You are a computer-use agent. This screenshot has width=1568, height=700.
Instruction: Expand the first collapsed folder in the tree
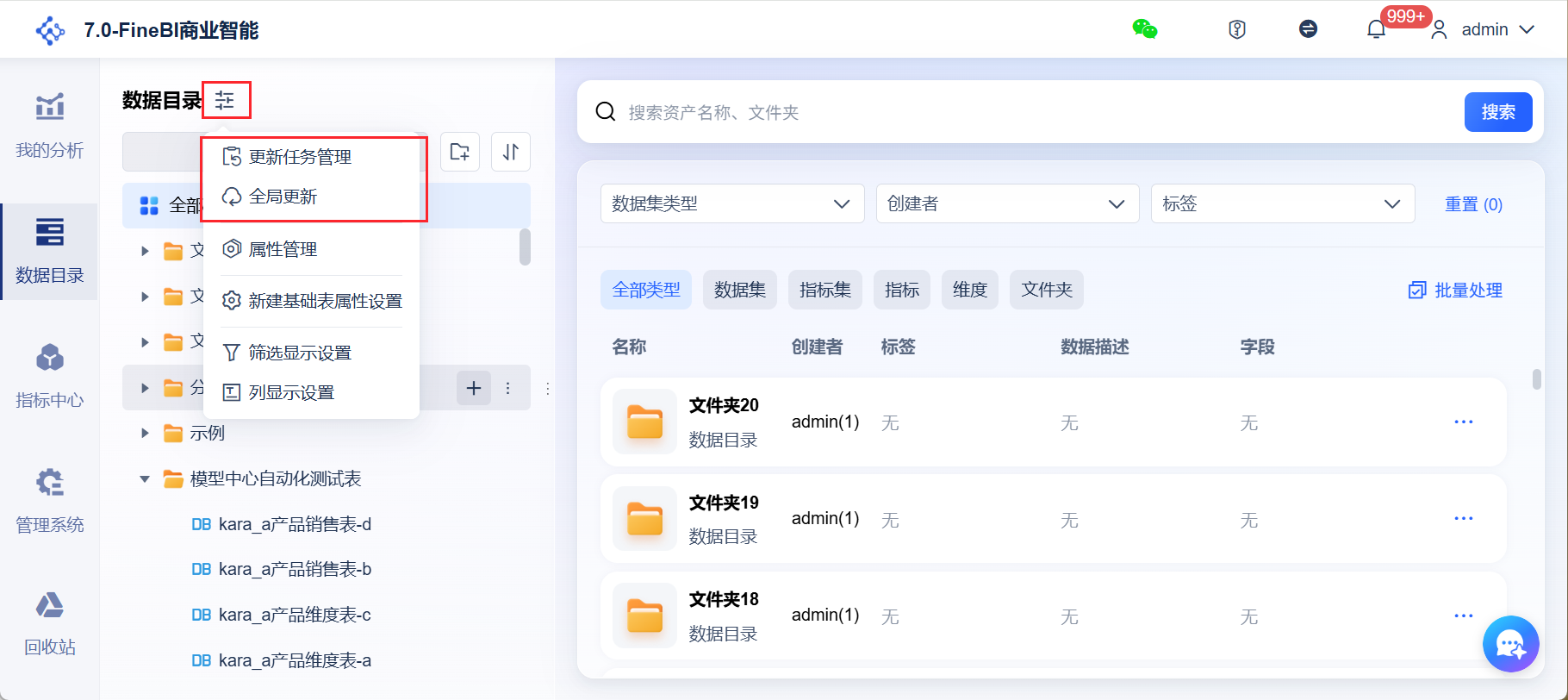145,251
